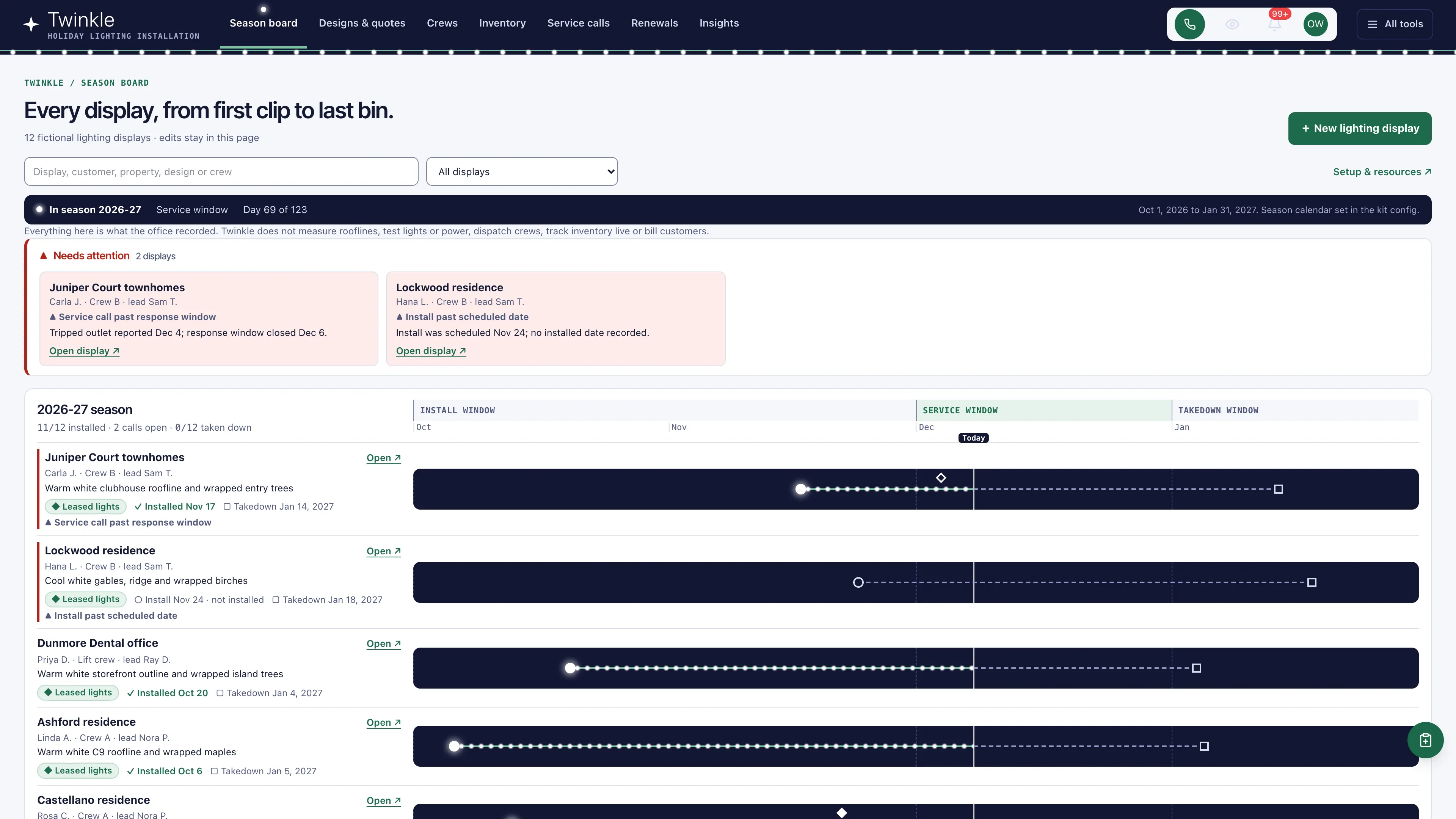Go to the Crews tab

pyautogui.click(x=442, y=23)
